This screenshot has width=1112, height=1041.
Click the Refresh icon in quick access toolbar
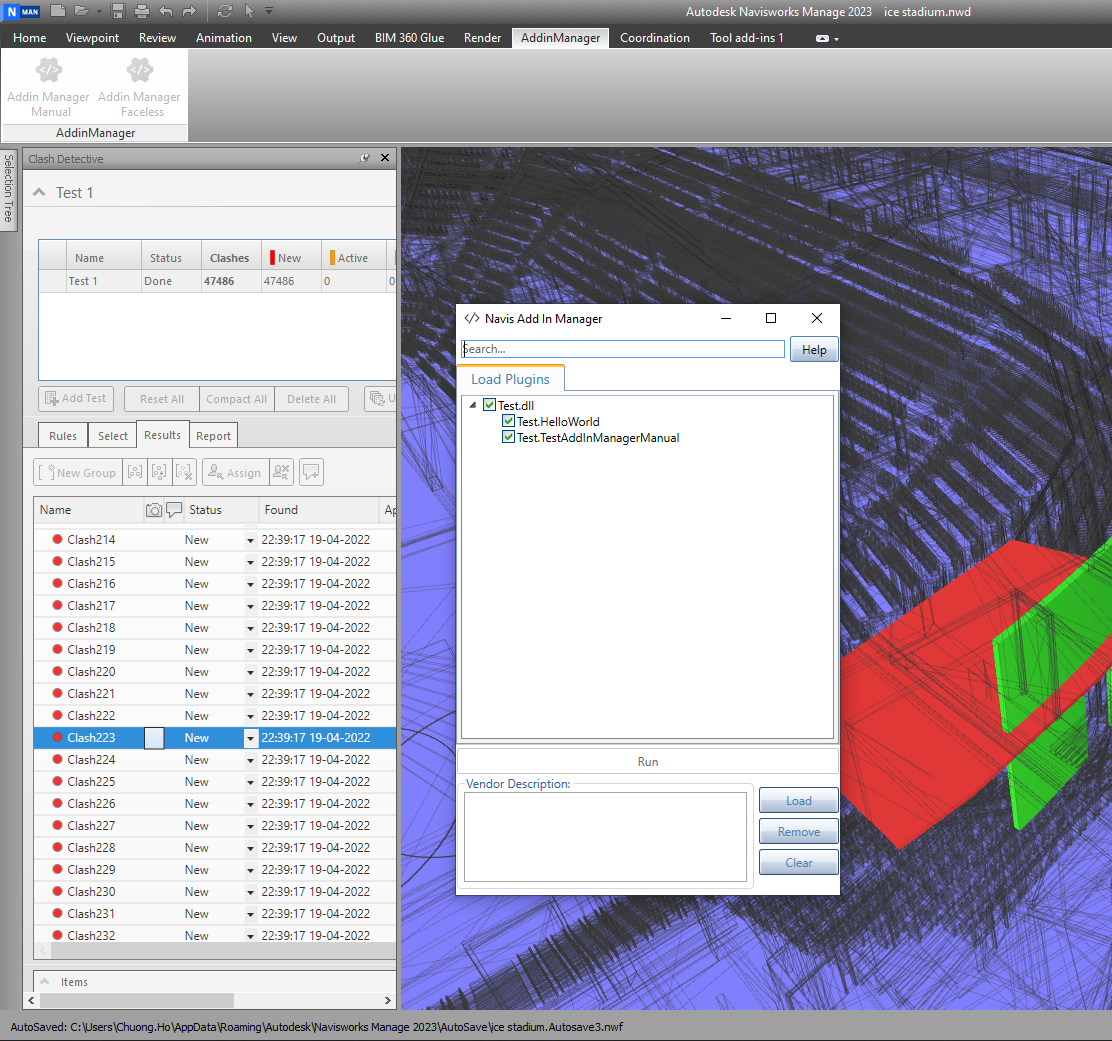[224, 11]
